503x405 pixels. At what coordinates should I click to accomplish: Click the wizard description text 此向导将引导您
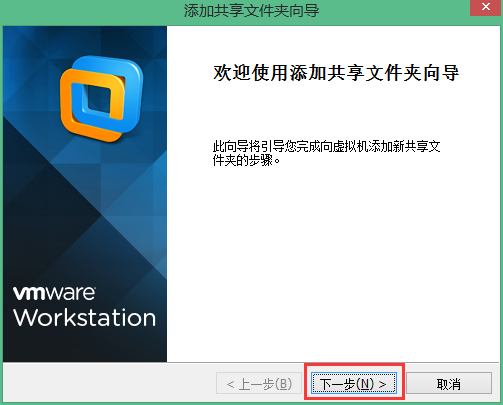click(327, 153)
